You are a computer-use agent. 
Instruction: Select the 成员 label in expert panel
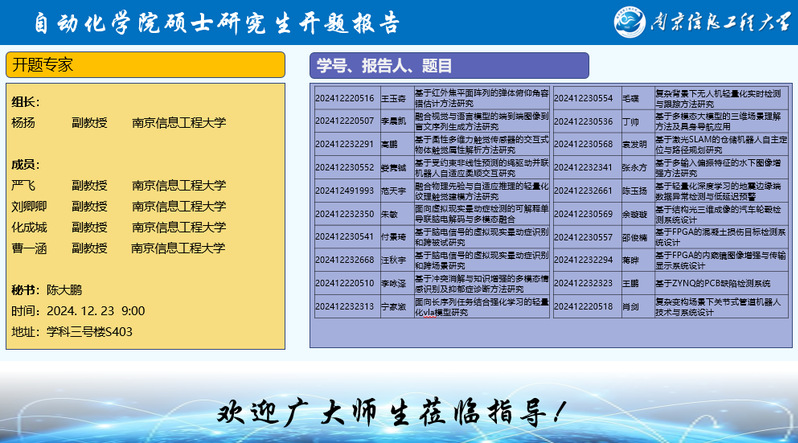(25, 164)
